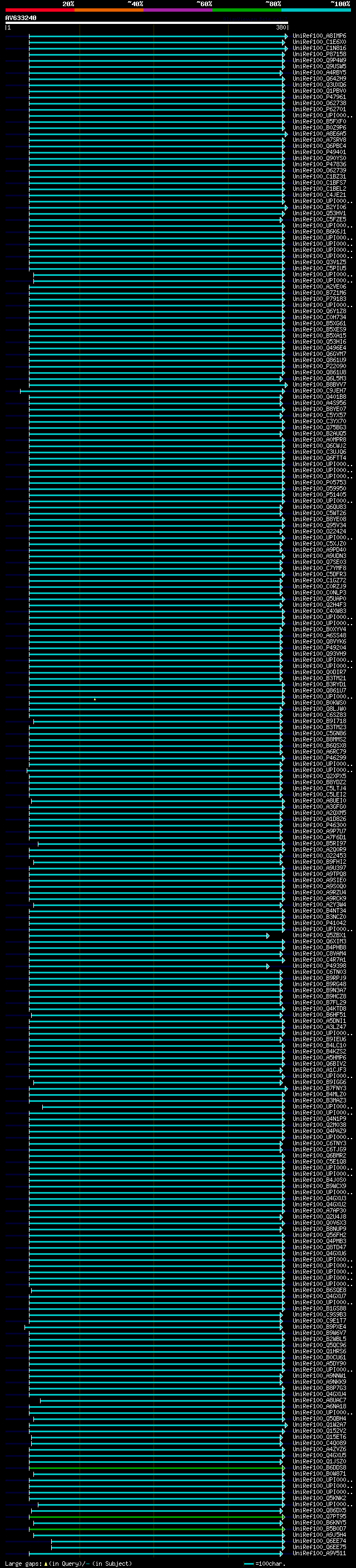Open the UniRef100_C5PIU5 entry
Viewport: 356px width, 1568px height.
click(x=319, y=269)
